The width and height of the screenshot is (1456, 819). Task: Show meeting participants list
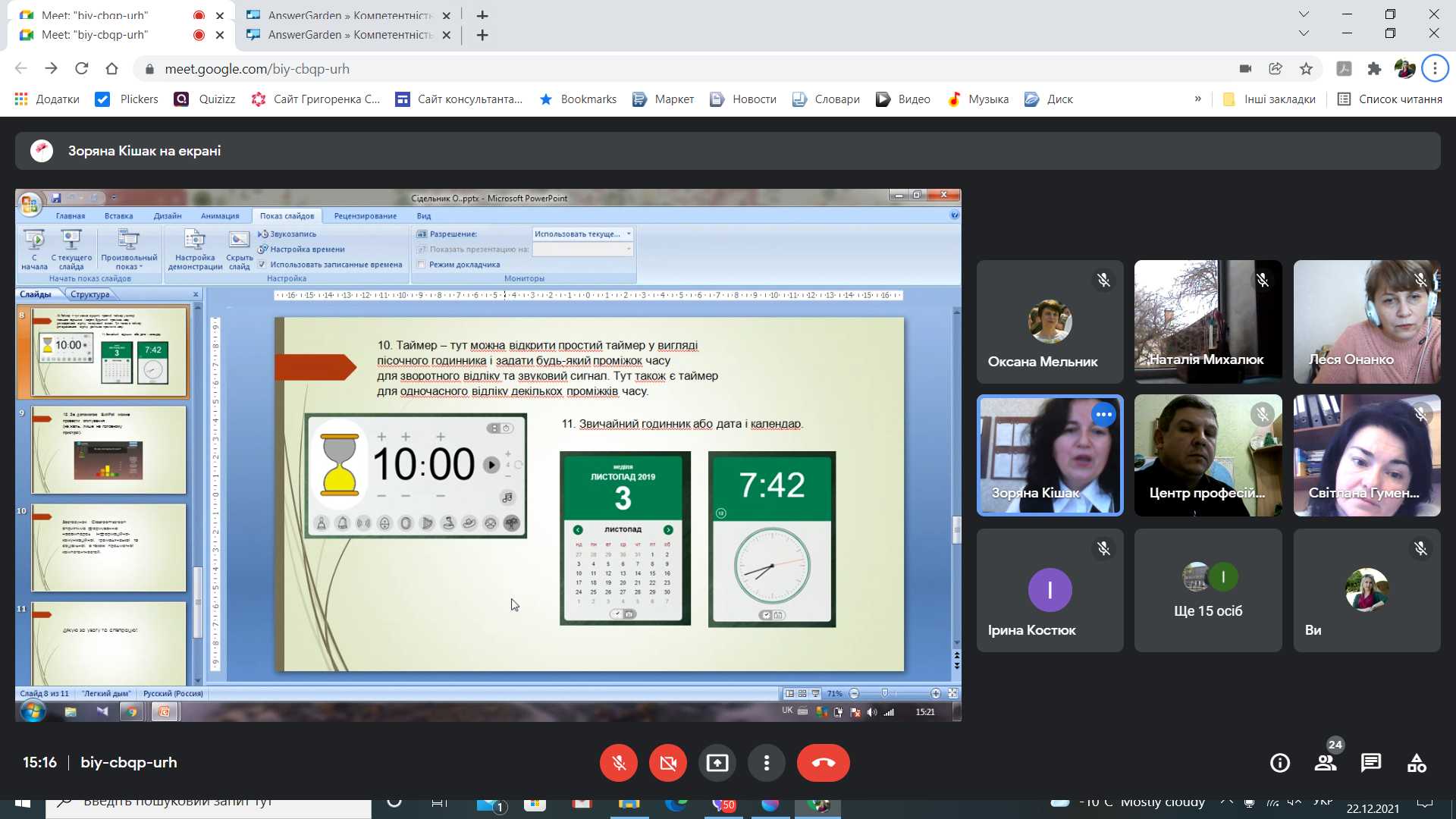[1325, 763]
